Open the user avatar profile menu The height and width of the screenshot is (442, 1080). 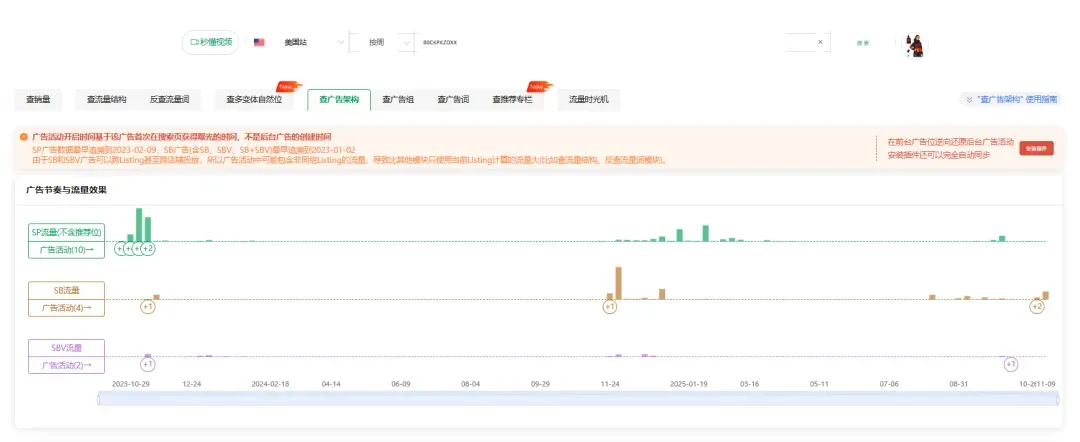915,45
